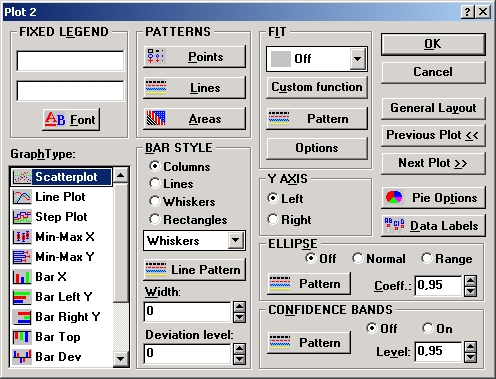Click GraphType list scroll up arrow
The height and width of the screenshot is (379, 496).
click(x=120, y=175)
